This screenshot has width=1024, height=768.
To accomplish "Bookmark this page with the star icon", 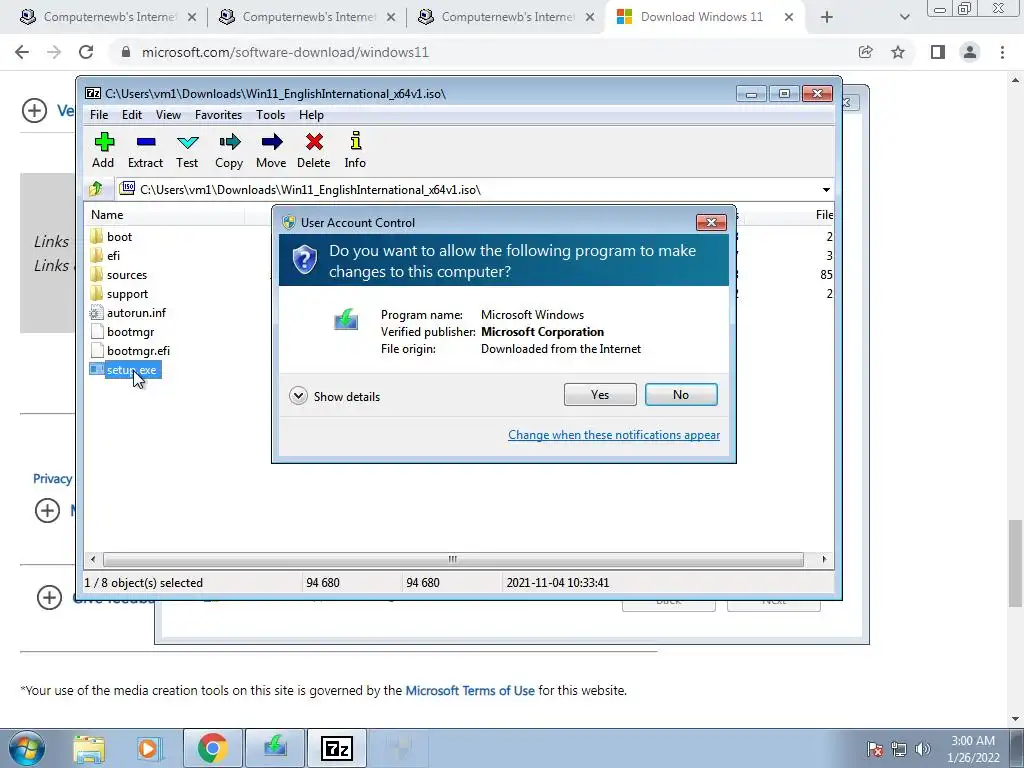I will [898, 52].
